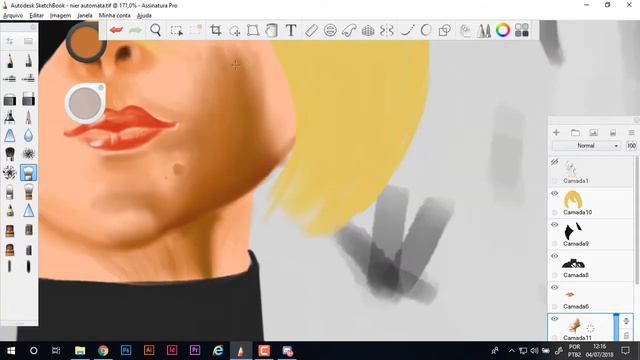Viewport: 640px width, 360px height.
Task: Open the Perspective guides tool
Action: pos(368,30)
